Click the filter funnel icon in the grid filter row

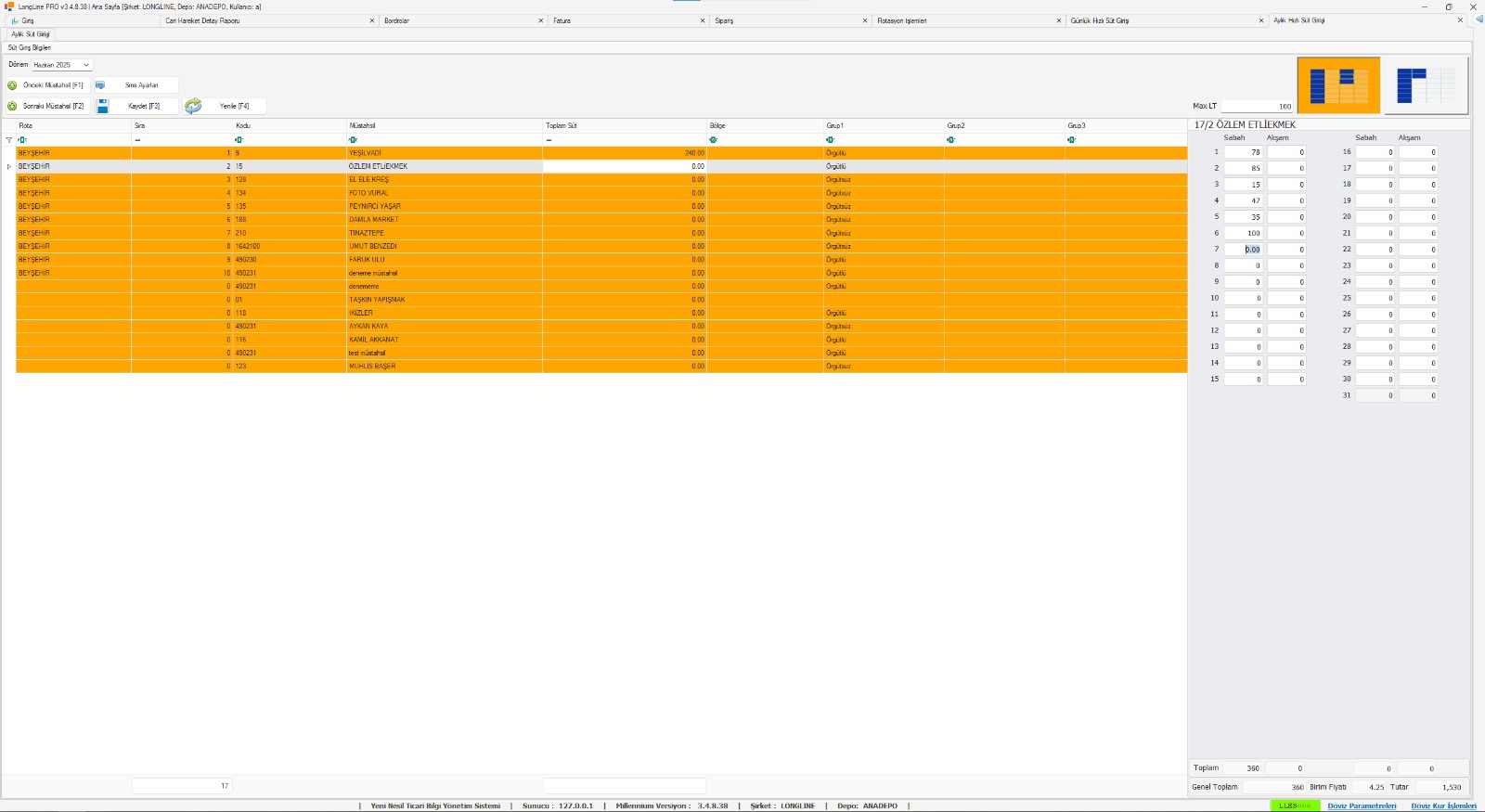(9, 140)
